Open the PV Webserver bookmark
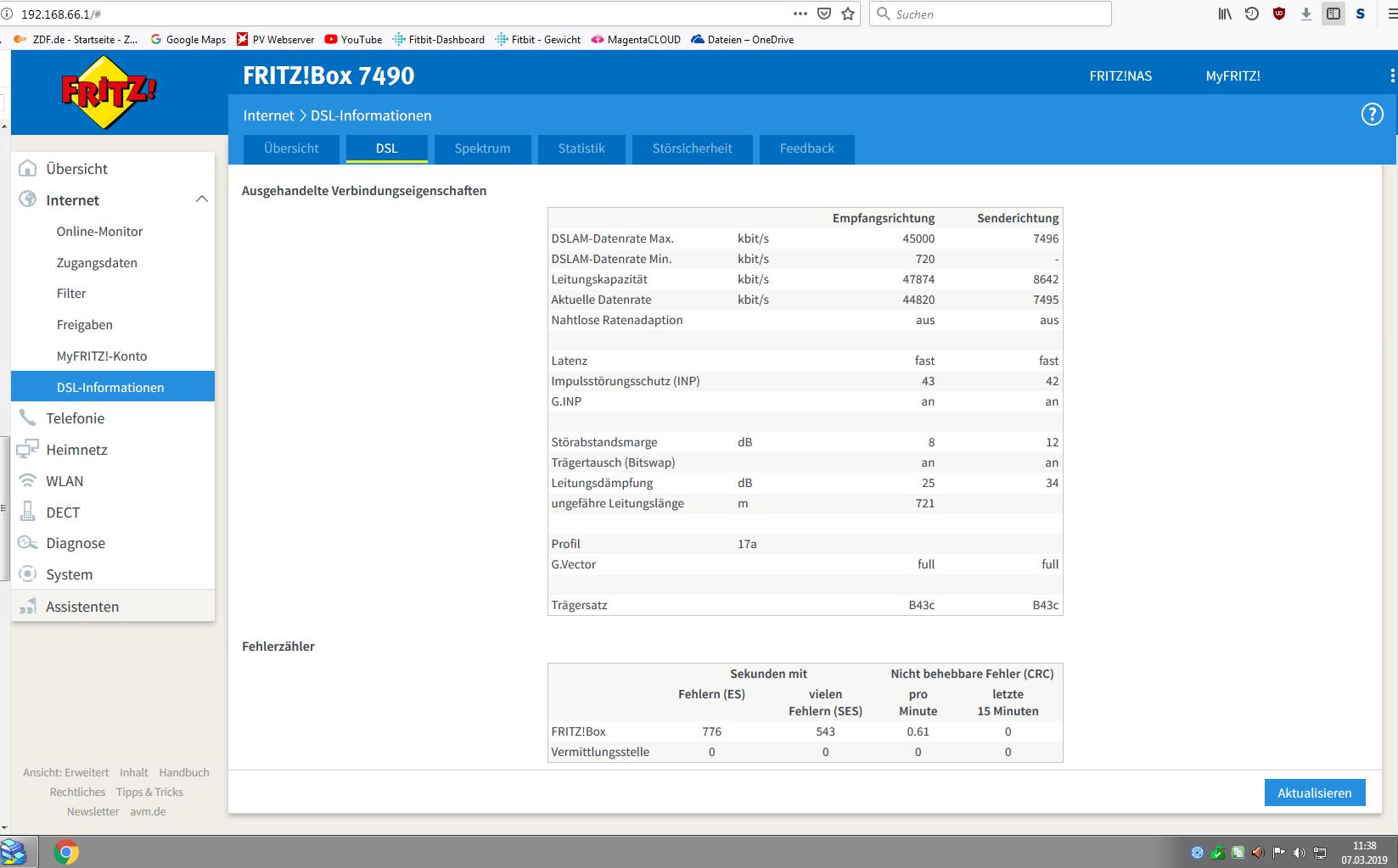 click(275, 39)
